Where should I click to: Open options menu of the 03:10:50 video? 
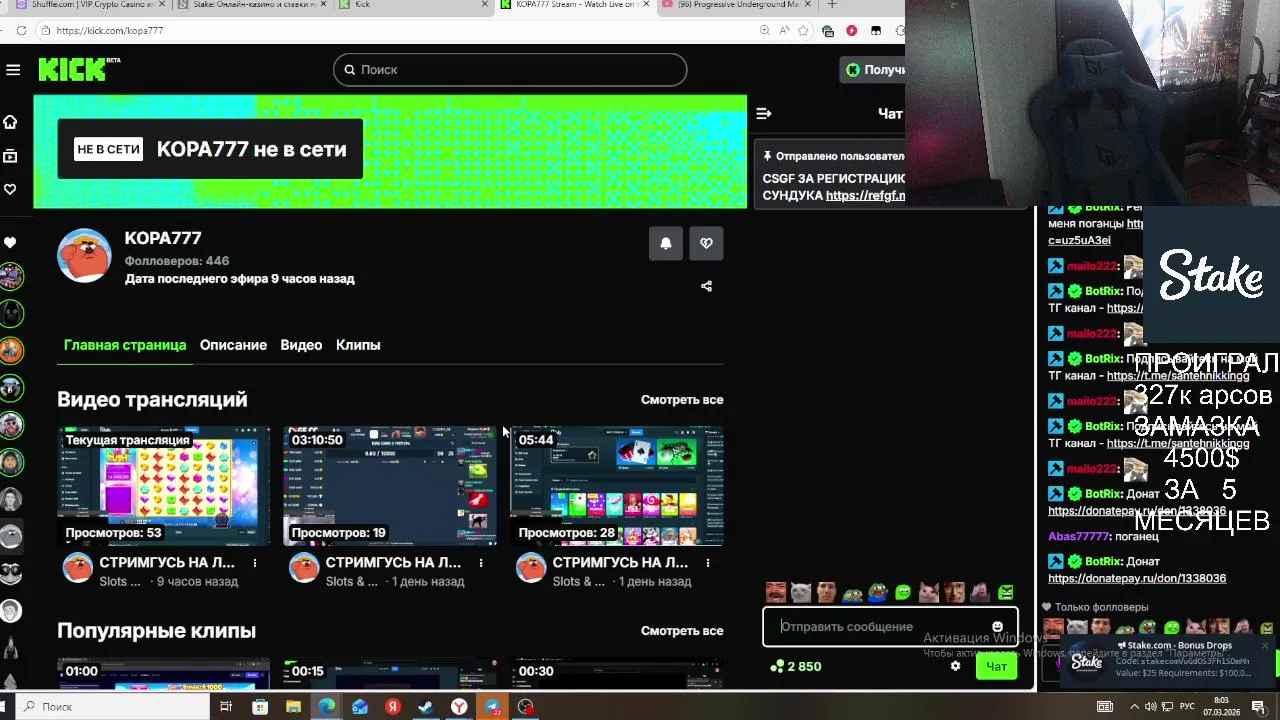[481, 563]
